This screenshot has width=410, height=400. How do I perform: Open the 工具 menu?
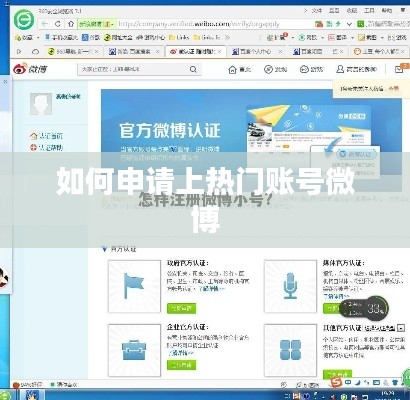click(x=369, y=11)
